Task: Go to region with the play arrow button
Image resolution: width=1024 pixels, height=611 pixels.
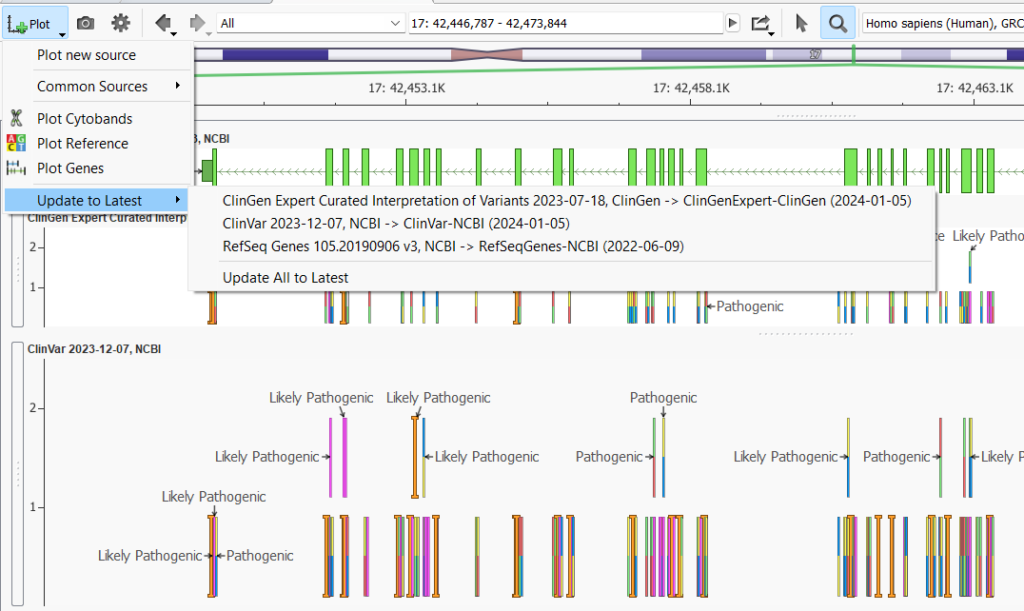Action: pos(733,24)
